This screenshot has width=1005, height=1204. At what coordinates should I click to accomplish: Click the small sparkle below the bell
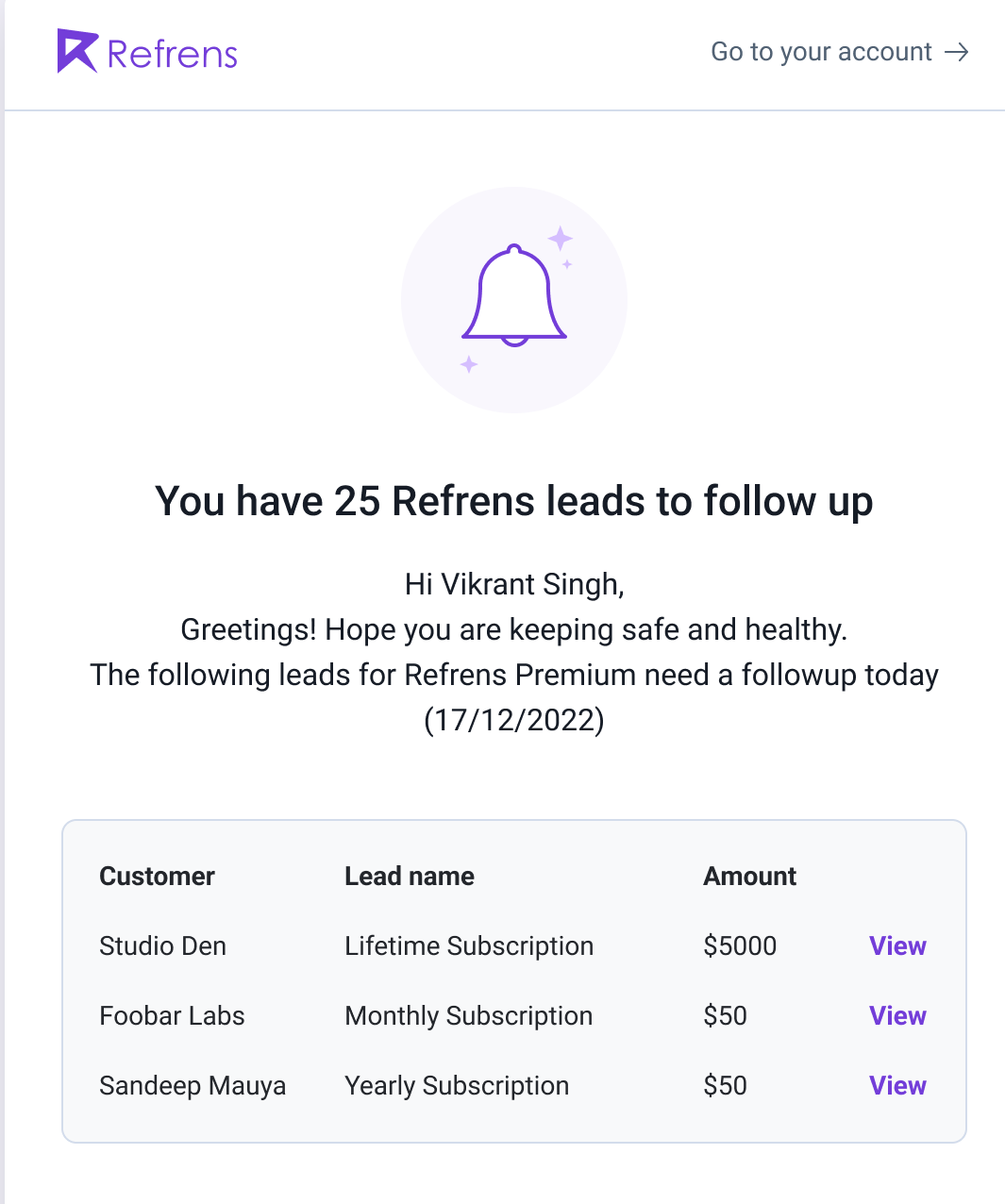[469, 363]
